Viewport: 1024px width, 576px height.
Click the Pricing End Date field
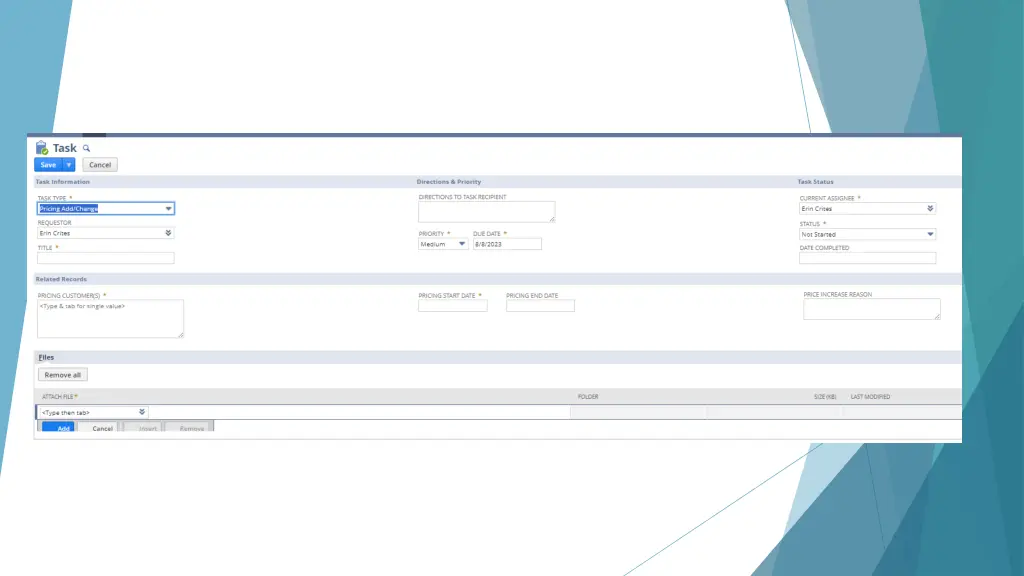(x=540, y=306)
